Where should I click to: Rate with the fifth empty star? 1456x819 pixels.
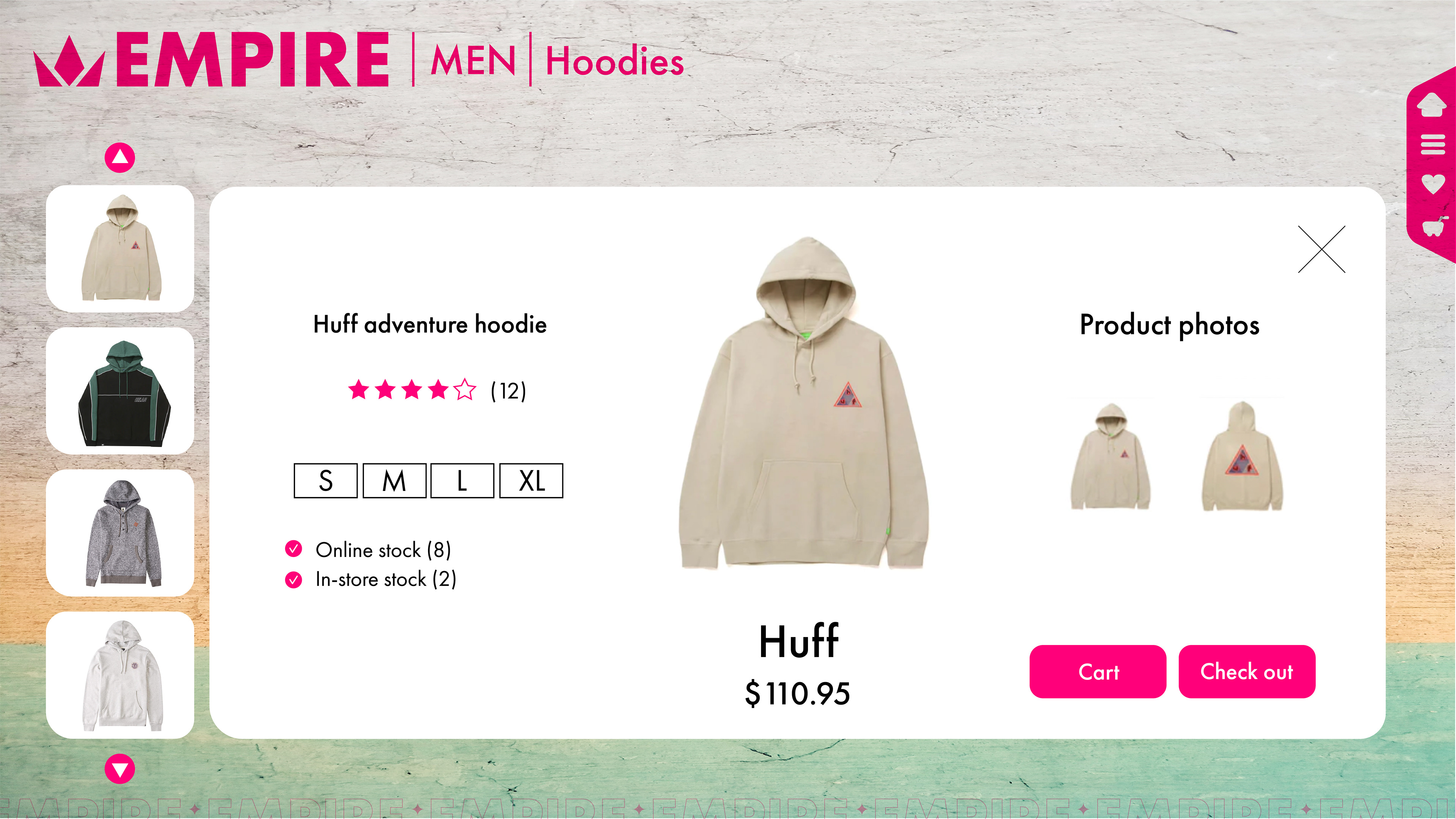pyautogui.click(x=464, y=389)
